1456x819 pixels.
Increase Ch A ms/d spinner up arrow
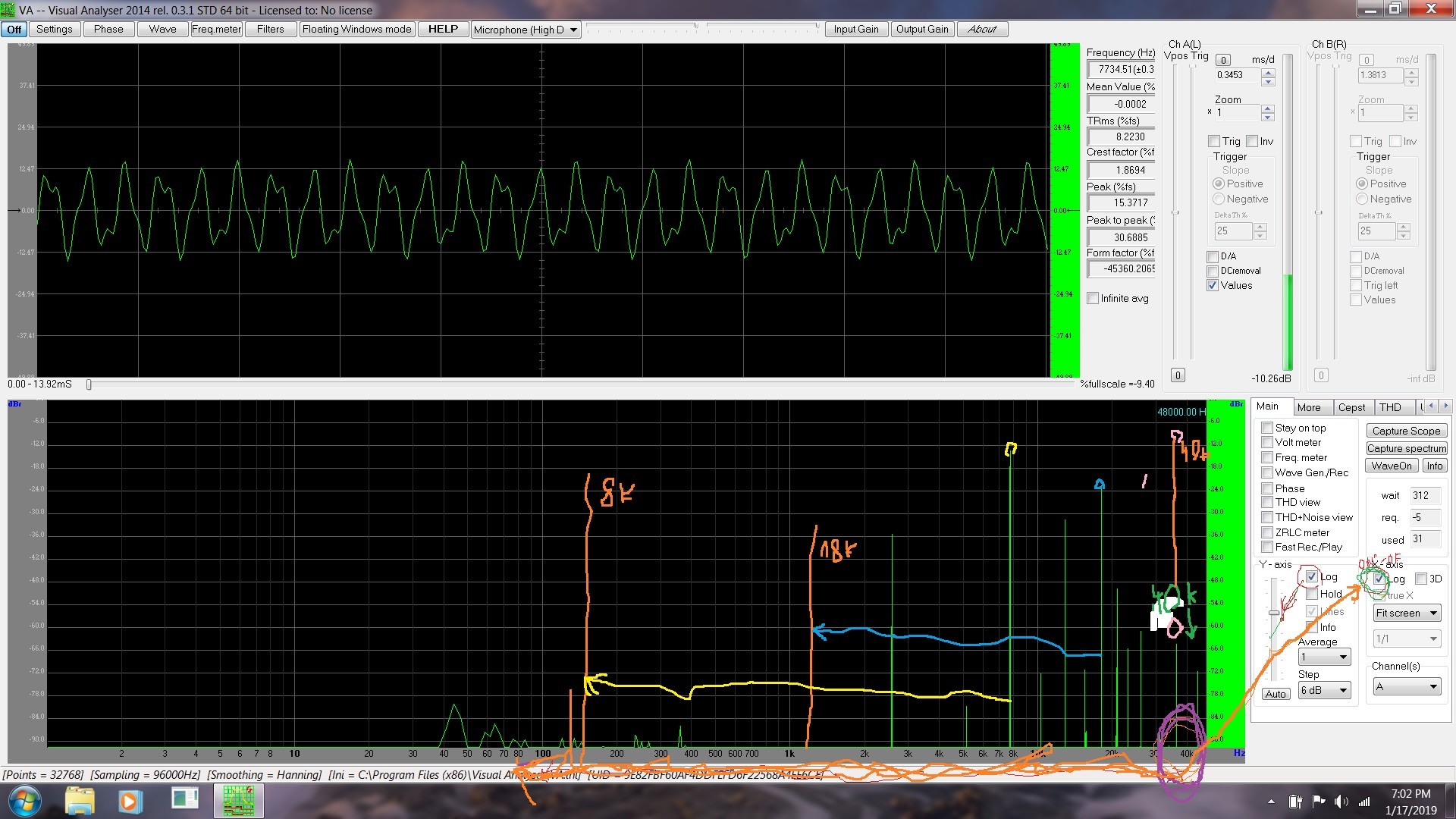(x=1268, y=72)
